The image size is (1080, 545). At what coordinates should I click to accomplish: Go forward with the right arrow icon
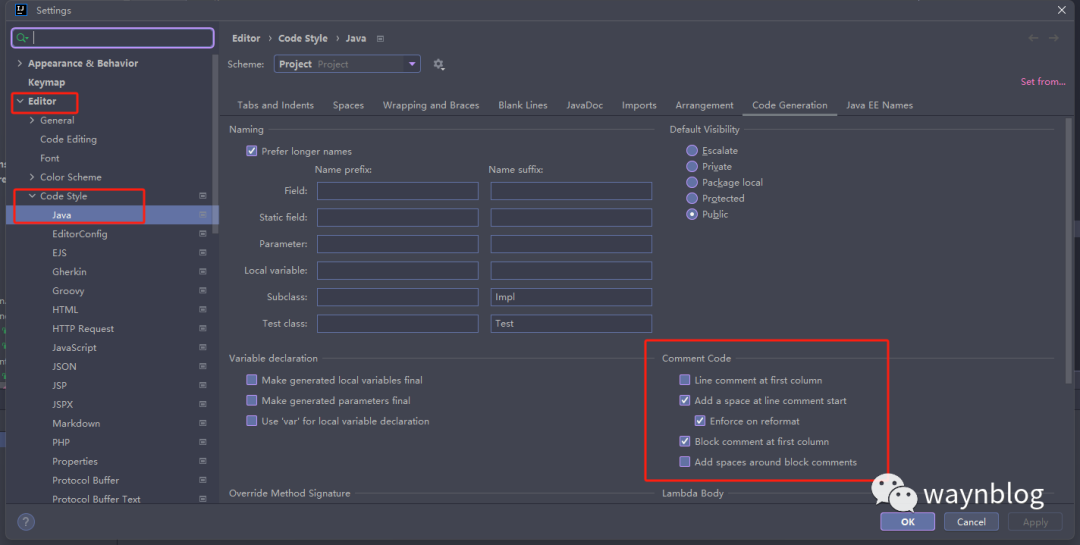[1054, 39]
